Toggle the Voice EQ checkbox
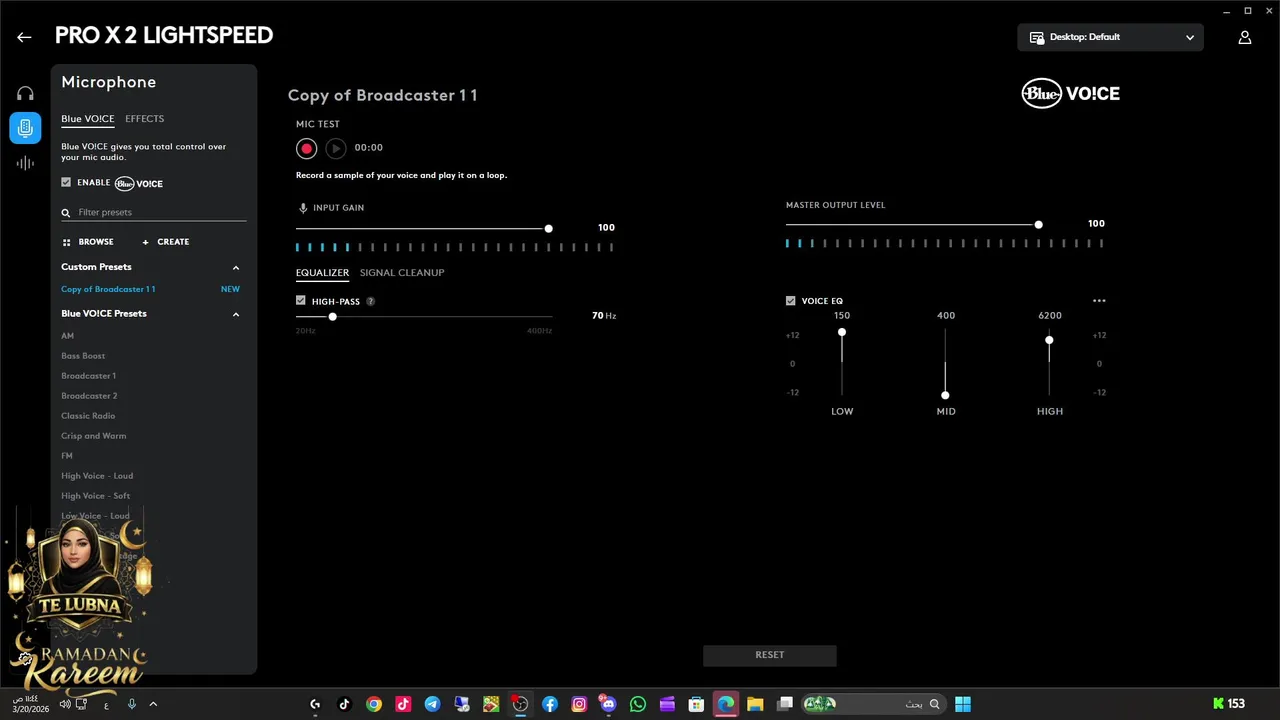 coord(791,301)
